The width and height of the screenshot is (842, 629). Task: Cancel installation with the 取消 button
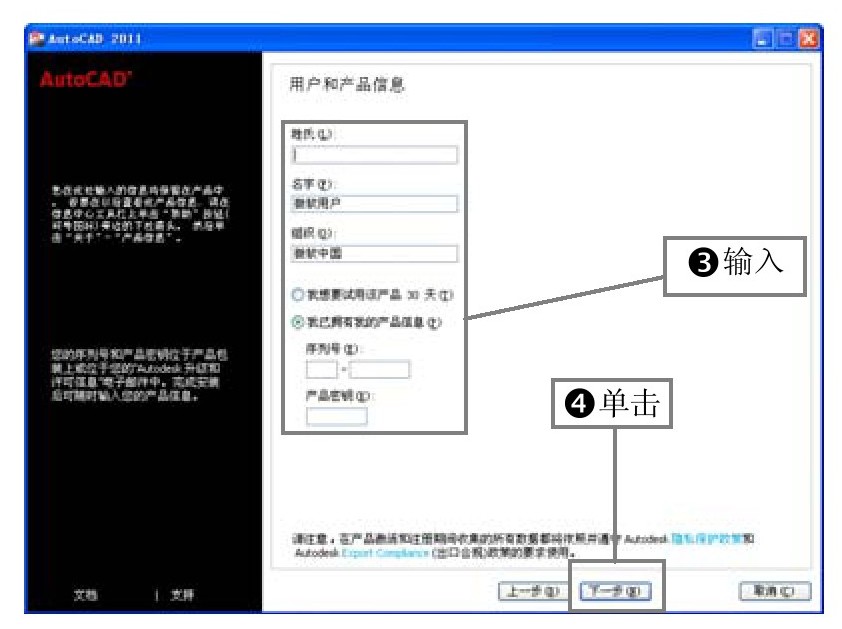click(x=774, y=591)
